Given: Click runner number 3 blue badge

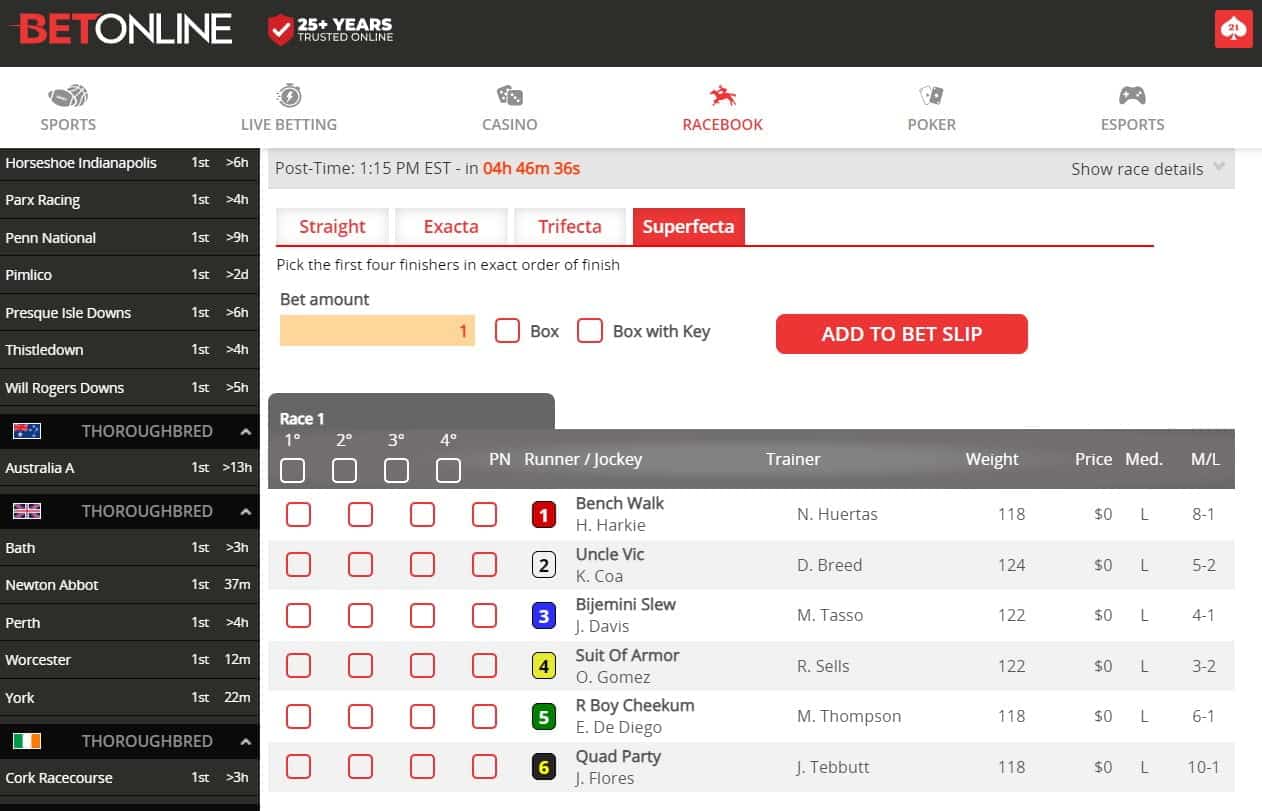Looking at the screenshot, I should click(x=543, y=616).
